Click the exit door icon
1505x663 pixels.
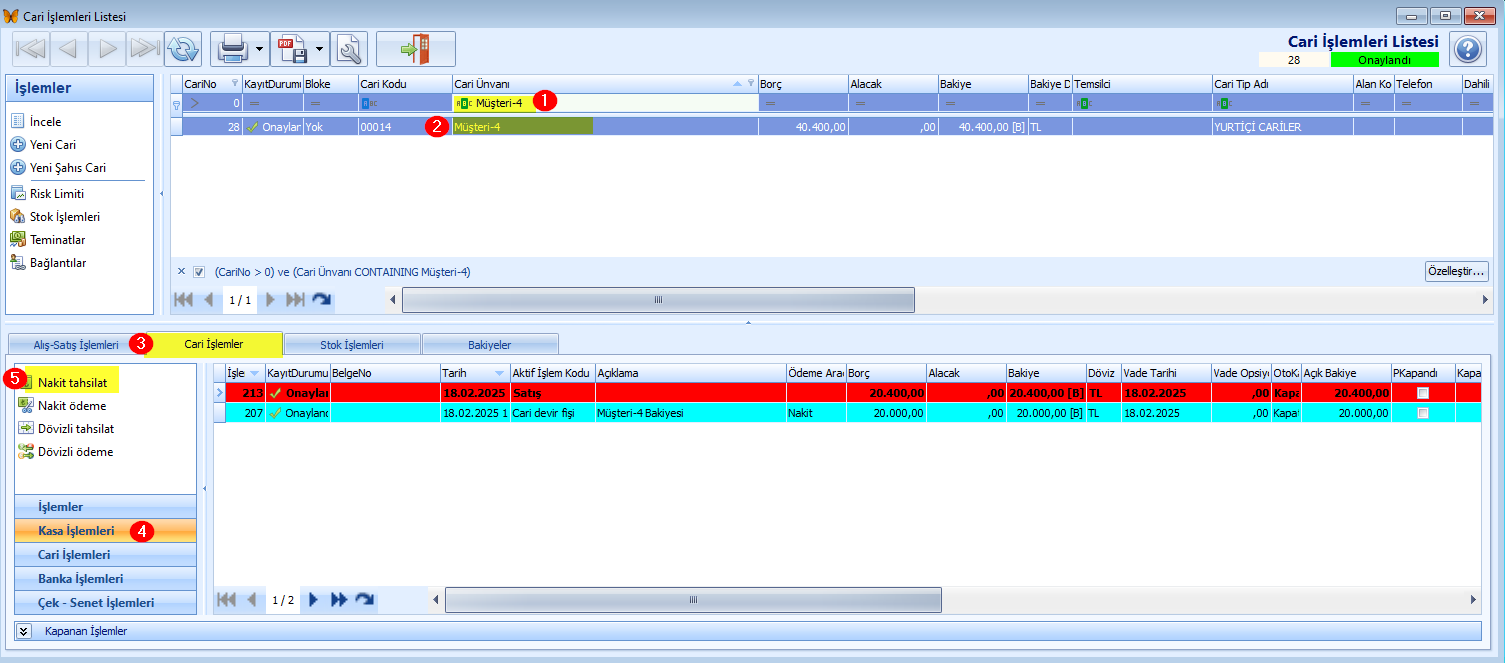(415, 48)
